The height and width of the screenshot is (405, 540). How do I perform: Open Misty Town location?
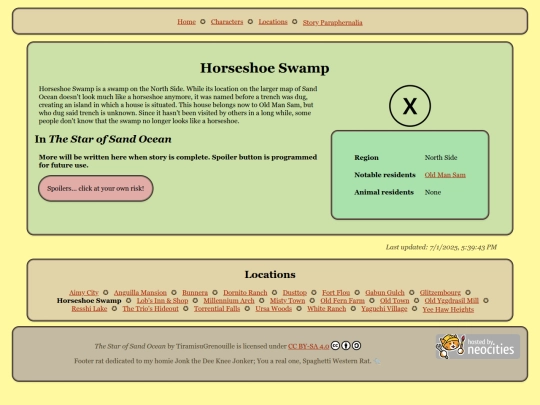(287, 301)
